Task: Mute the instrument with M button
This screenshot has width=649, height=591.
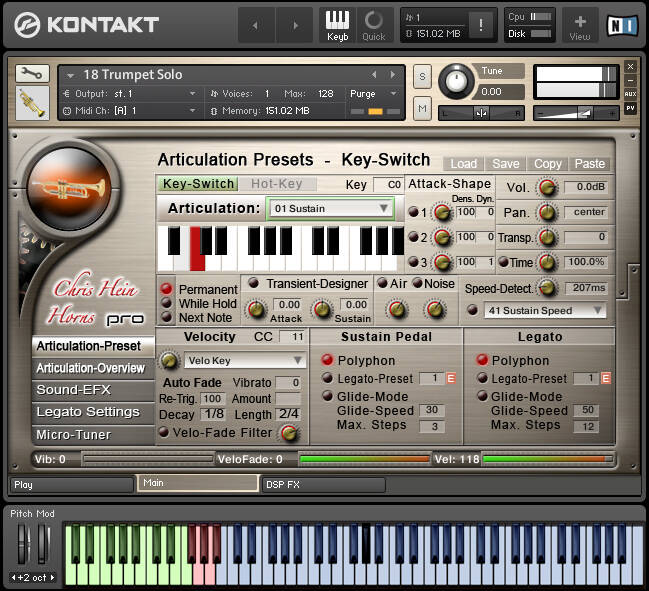Action: [422, 108]
